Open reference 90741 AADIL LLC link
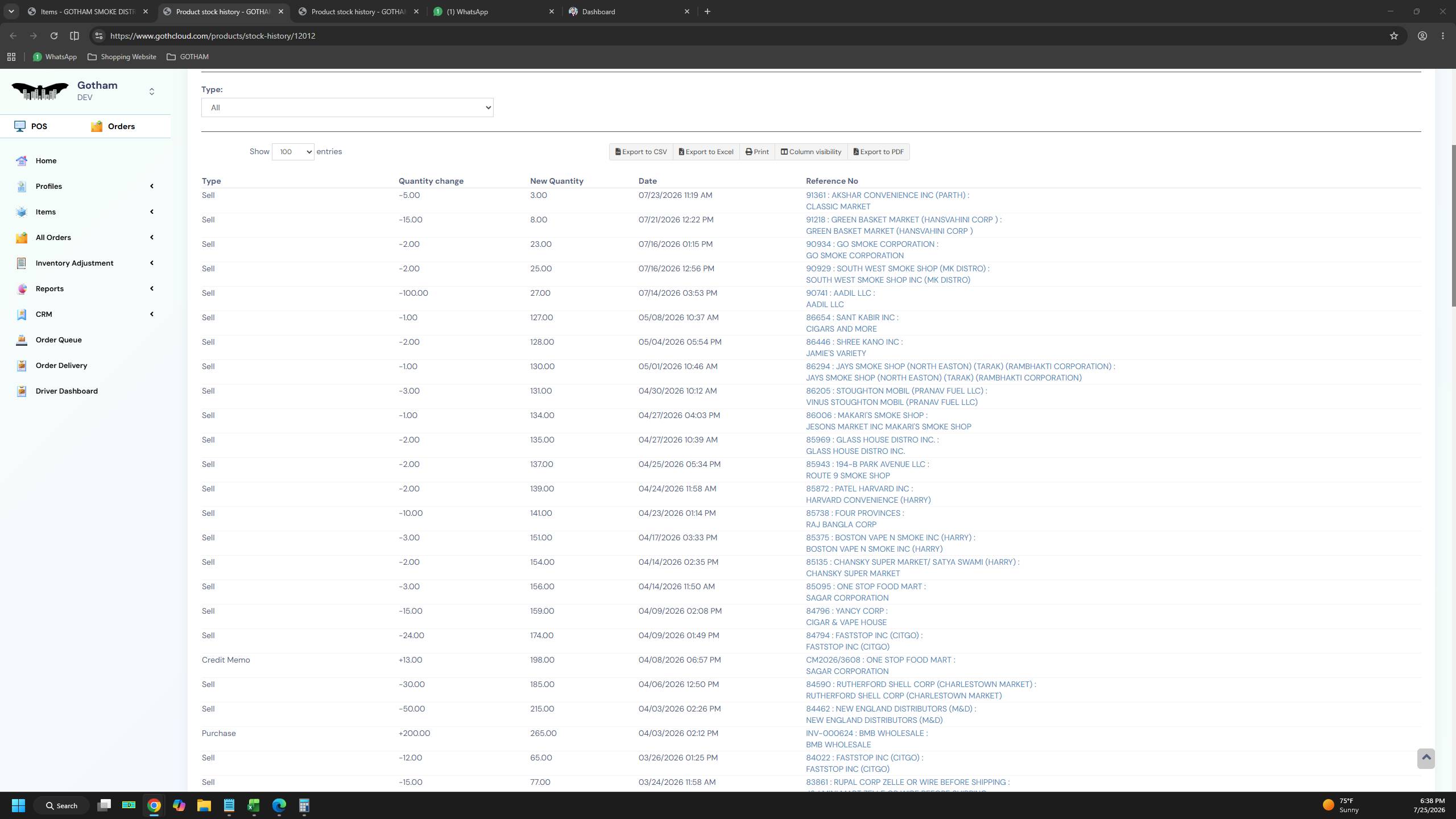Screen dimensions: 1456x819 (841, 293)
